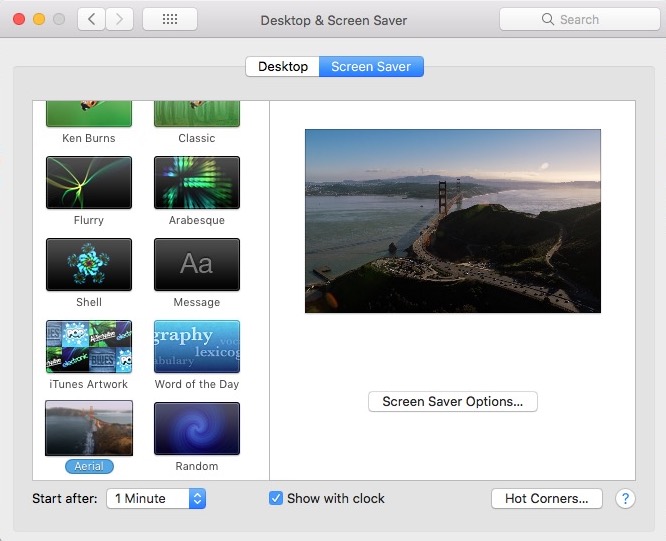The image size is (666, 541).
Task: Select the Shell screen saver icon
Action: [x=89, y=264]
